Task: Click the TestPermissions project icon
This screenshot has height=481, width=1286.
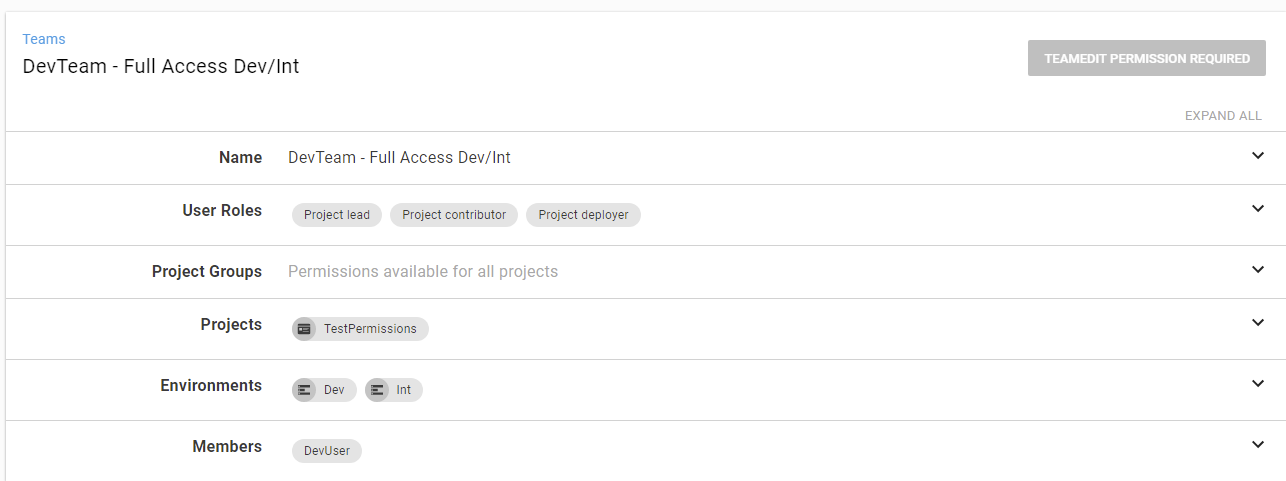Action: coord(304,329)
